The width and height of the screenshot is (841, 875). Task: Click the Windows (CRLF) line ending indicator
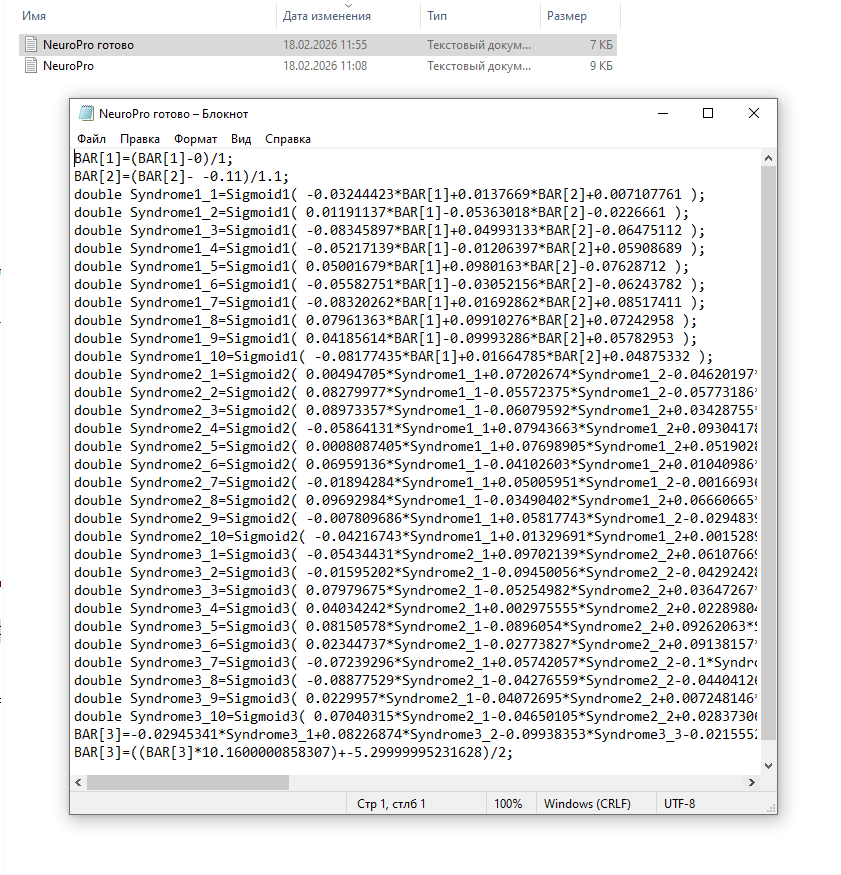(x=587, y=803)
